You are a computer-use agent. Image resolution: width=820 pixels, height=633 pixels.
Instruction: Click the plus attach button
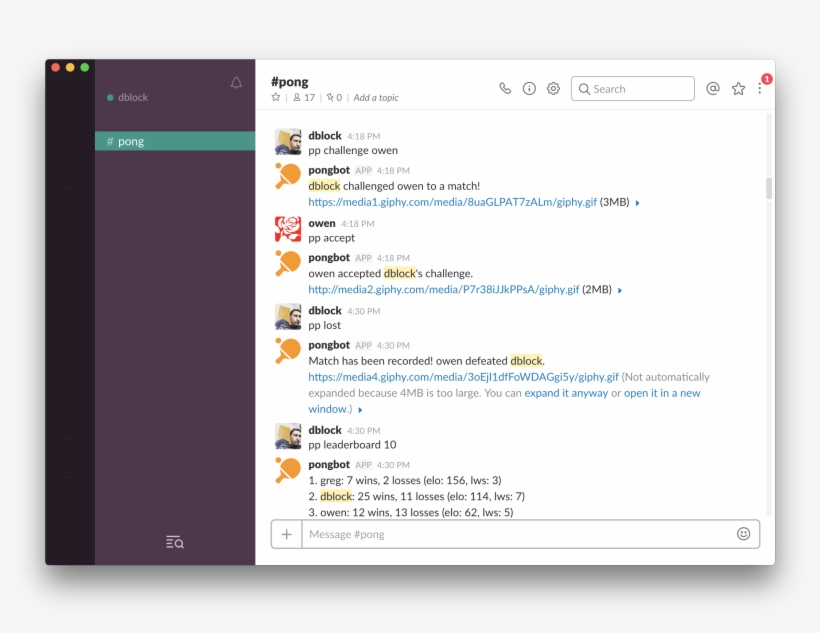click(287, 534)
